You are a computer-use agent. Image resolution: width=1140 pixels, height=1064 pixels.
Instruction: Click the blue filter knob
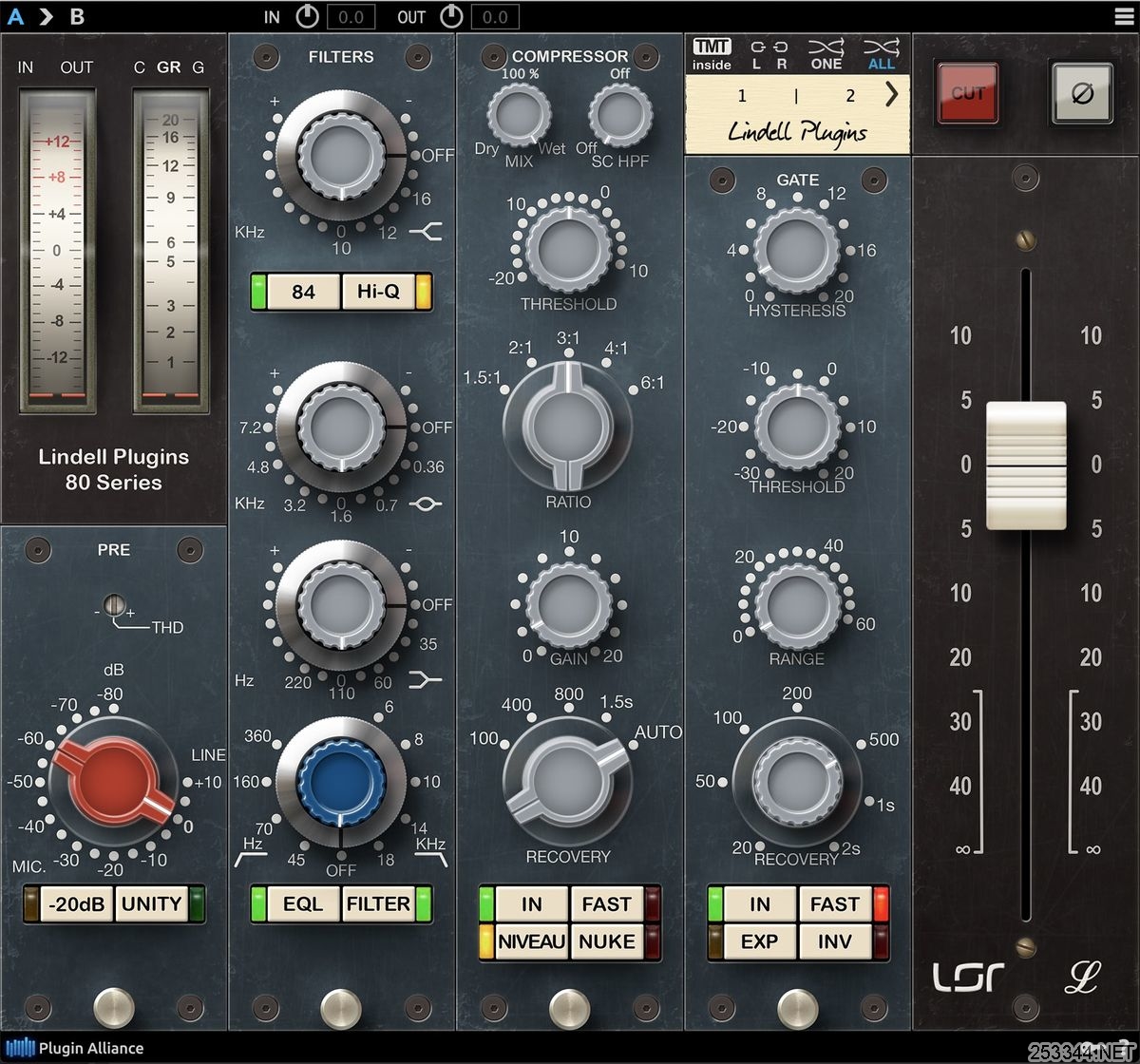pyautogui.click(x=340, y=783)
